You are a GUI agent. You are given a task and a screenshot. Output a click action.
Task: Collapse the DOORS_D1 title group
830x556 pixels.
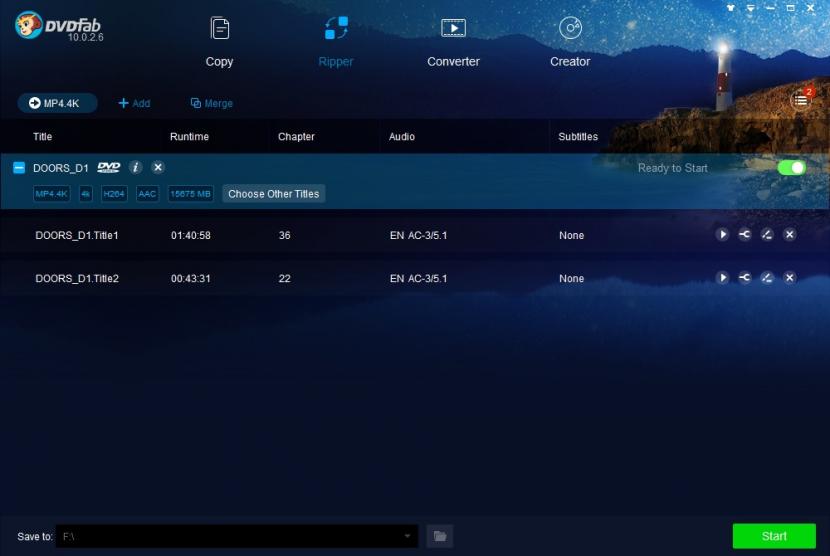tap(19, 168)
